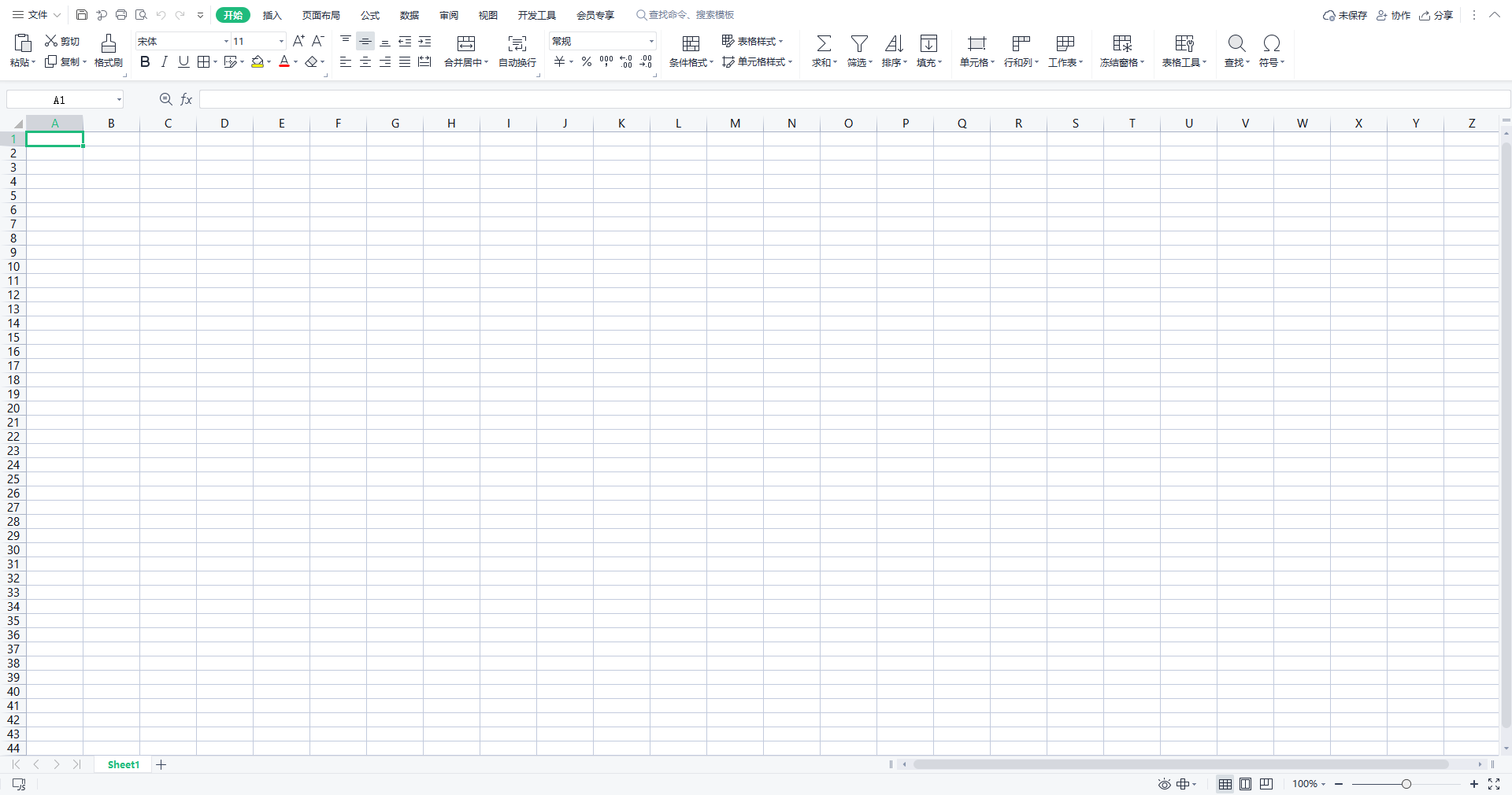Click the Find magnifier icon
This screenshot has height=795, width=1512.
pos(1236,43)
